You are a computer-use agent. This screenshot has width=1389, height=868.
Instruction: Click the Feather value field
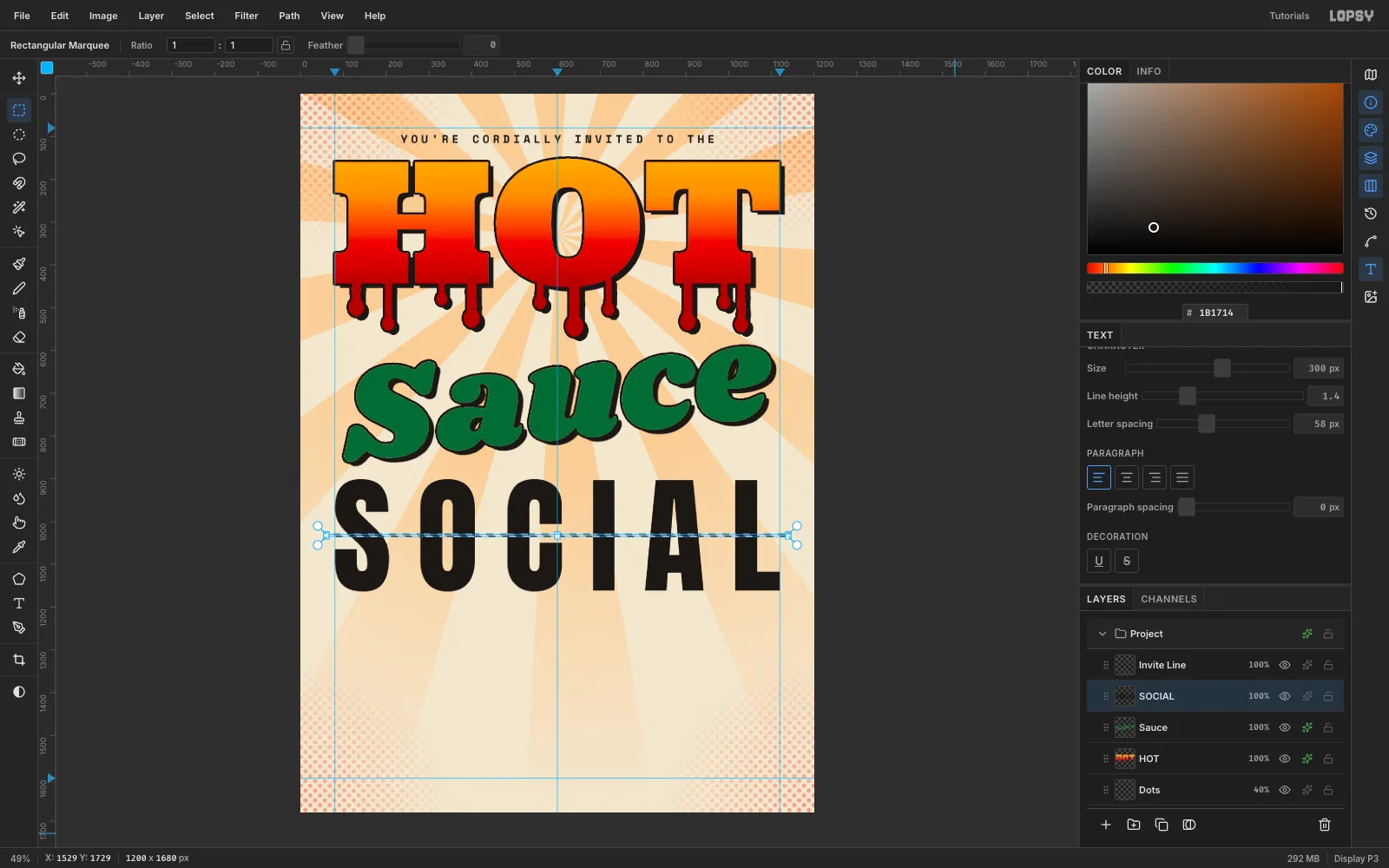click(x=481, y=45)
